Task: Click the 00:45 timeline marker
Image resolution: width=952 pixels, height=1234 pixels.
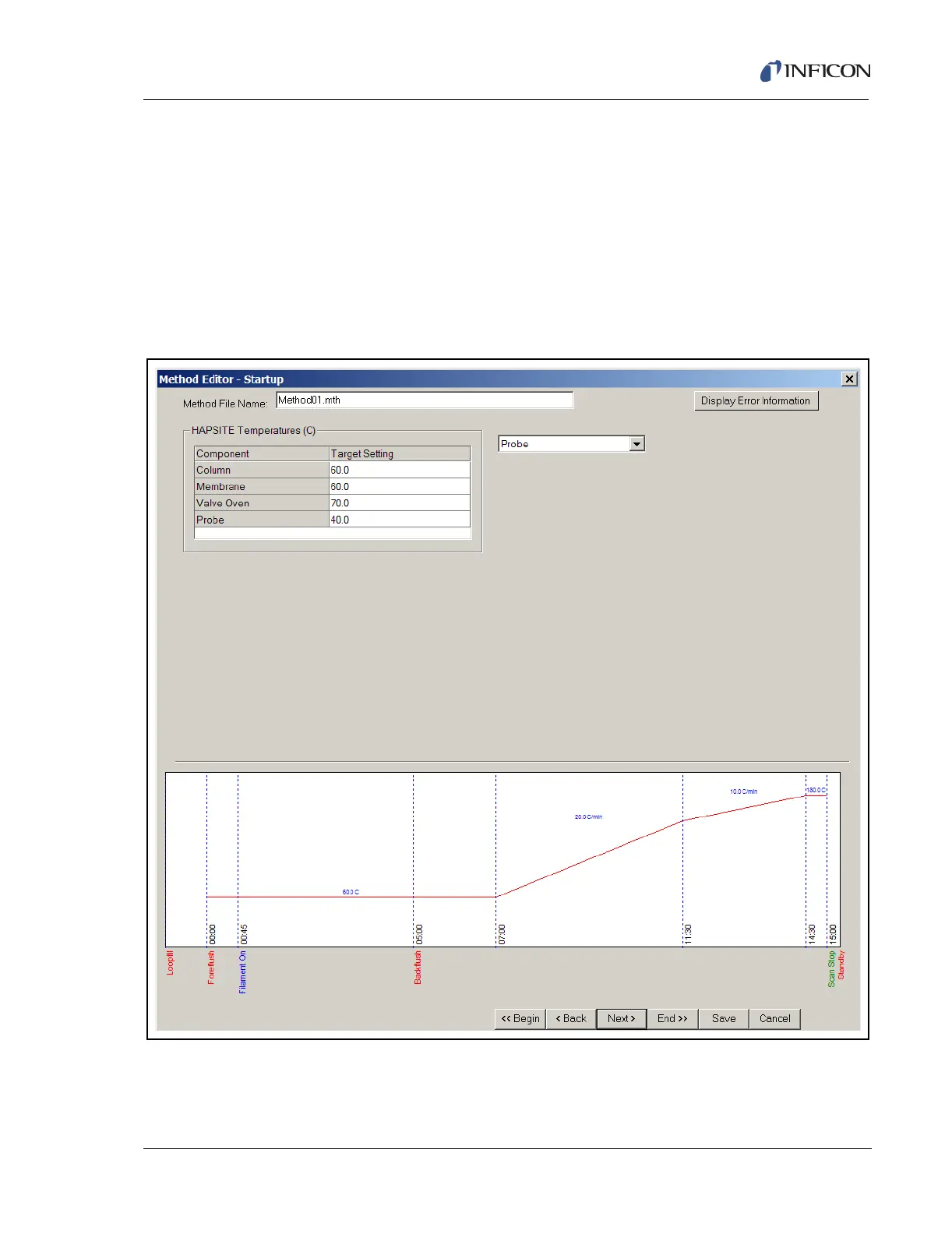Action: [244, 935]
